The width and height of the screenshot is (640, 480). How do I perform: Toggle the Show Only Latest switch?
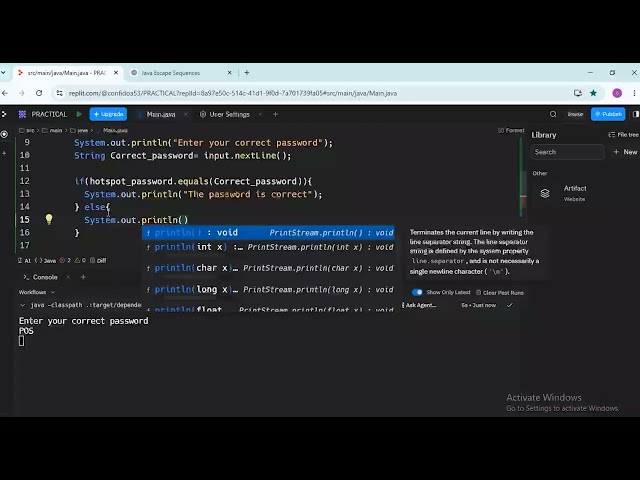tap(417, 292)
